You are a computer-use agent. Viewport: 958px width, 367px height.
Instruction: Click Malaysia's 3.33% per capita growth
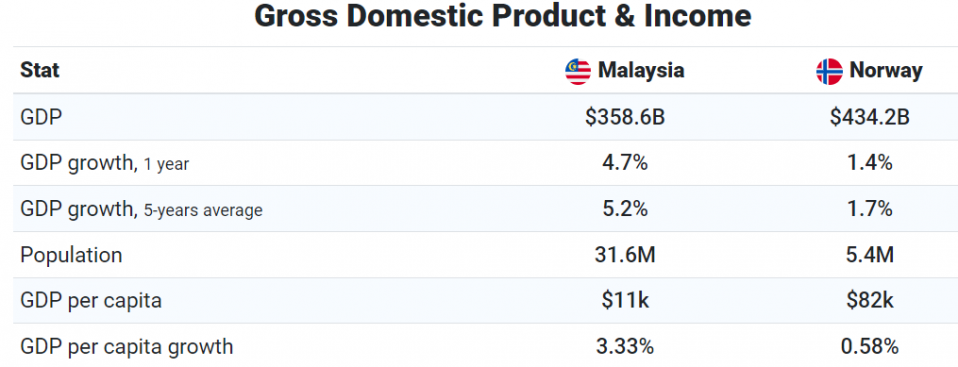624,347
